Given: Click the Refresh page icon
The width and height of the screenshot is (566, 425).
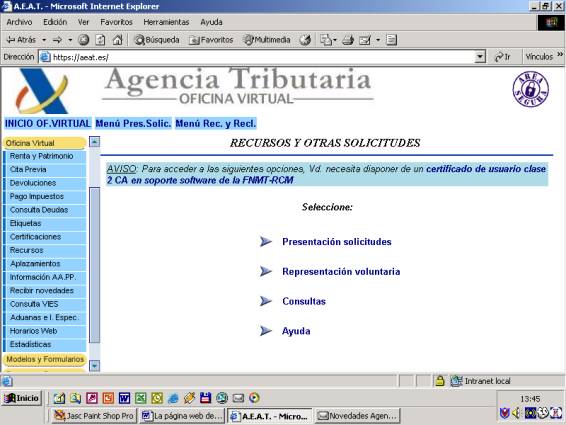Looking at the screenshot, I should 100,40.
